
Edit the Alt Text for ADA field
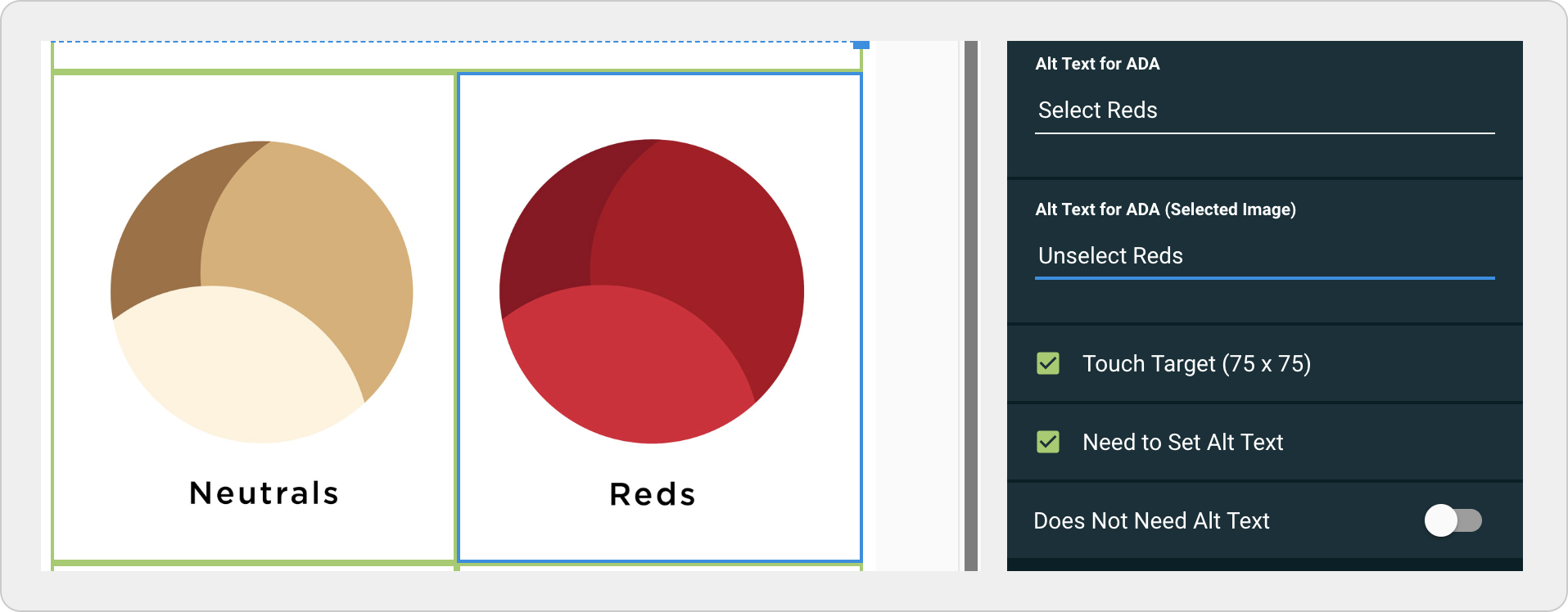(1264, 110)
